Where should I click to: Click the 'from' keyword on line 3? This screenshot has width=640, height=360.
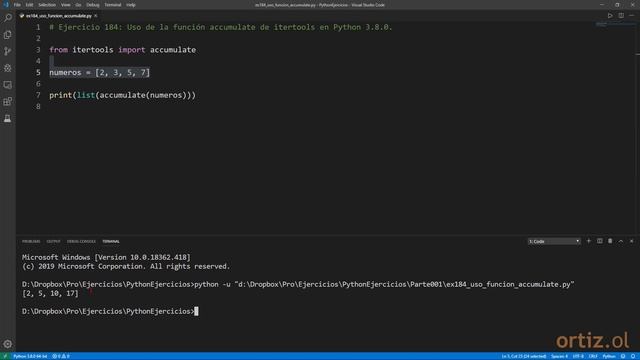59,50
